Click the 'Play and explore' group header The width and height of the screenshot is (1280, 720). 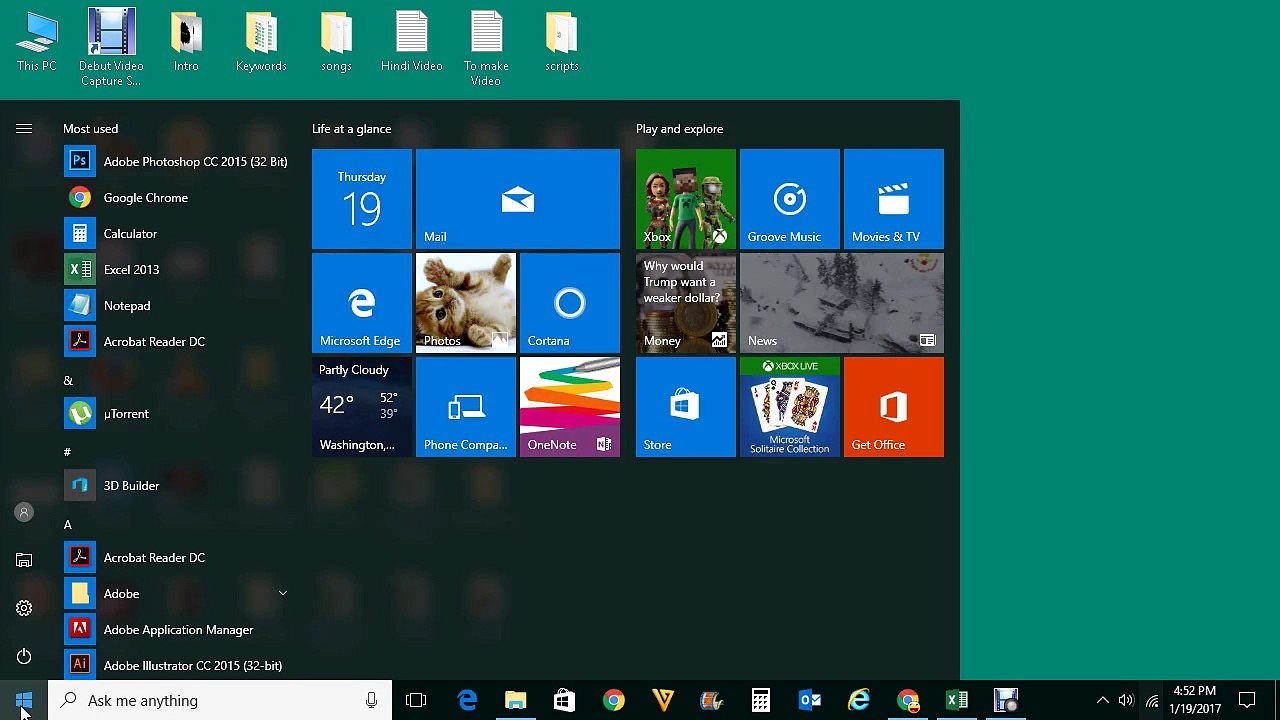pos(679,129)
